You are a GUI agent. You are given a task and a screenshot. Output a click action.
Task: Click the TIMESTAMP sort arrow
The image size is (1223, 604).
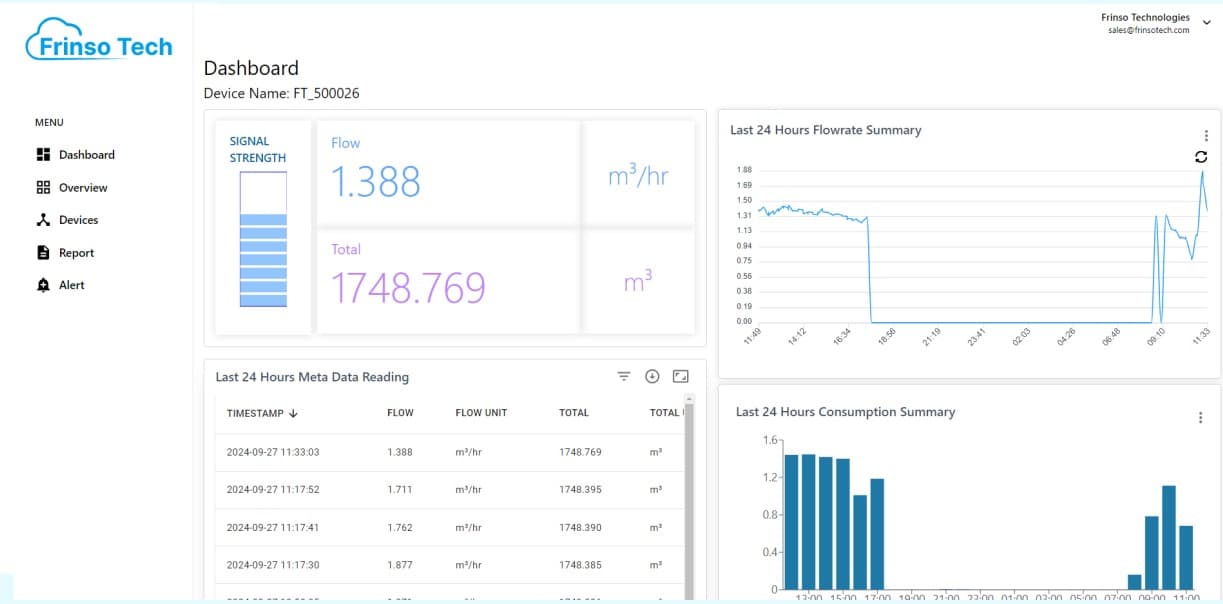tap(293, 413)
